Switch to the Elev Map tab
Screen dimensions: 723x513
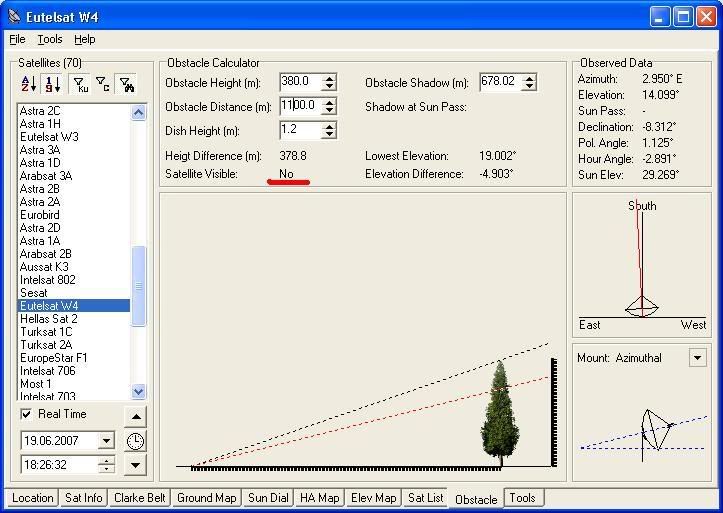373,498
